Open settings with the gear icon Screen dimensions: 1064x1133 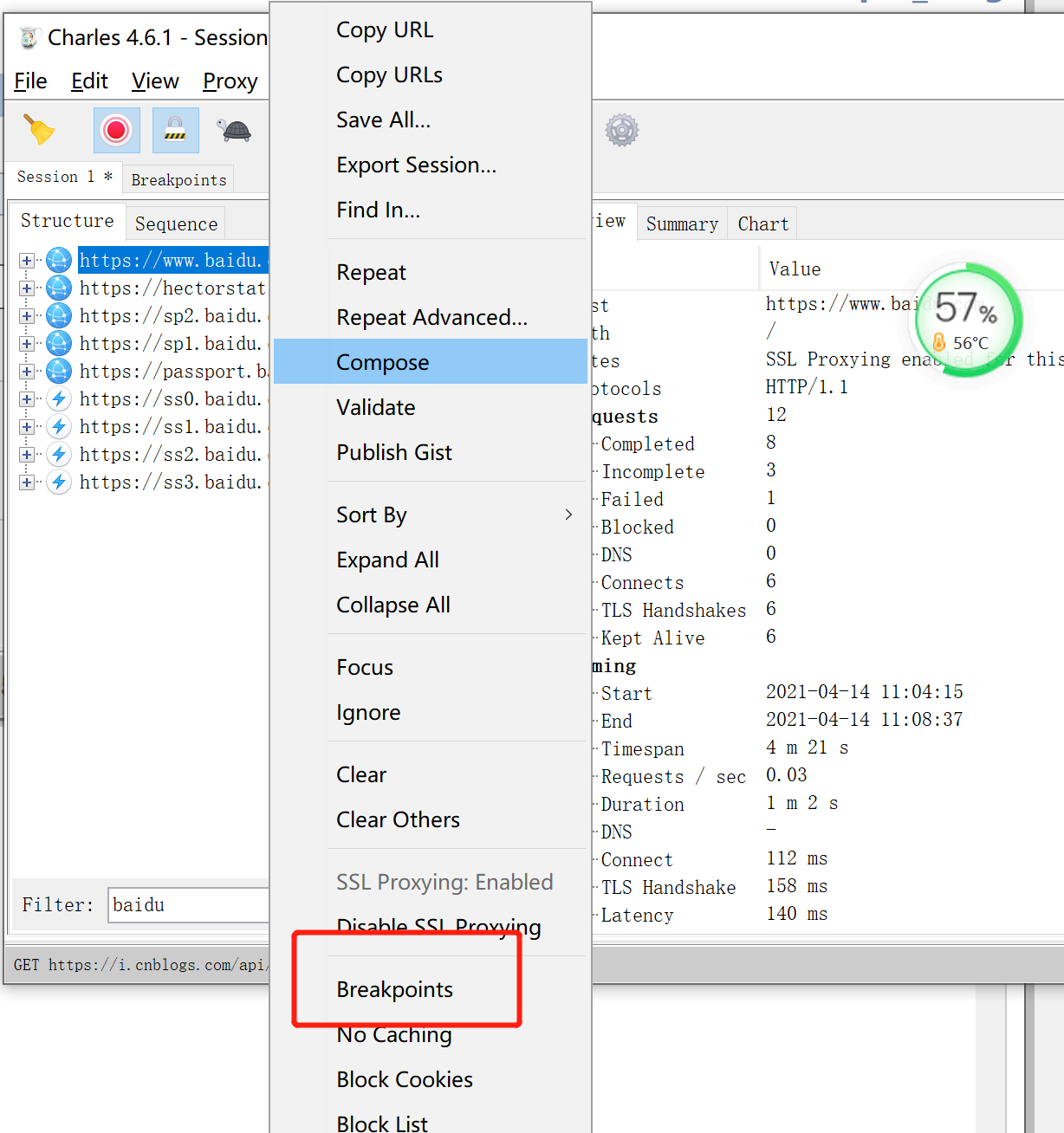[x=621, y=130]
